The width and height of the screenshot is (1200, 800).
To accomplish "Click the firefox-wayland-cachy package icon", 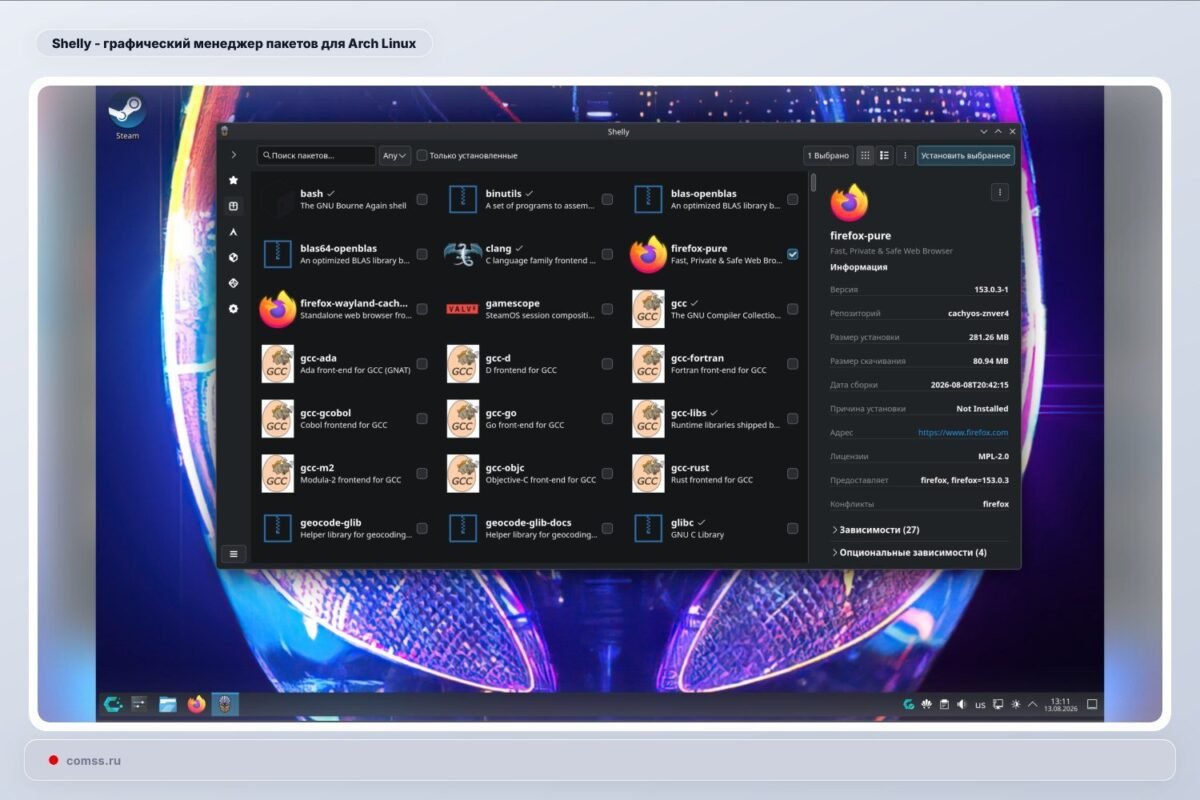I will (277, 309).
